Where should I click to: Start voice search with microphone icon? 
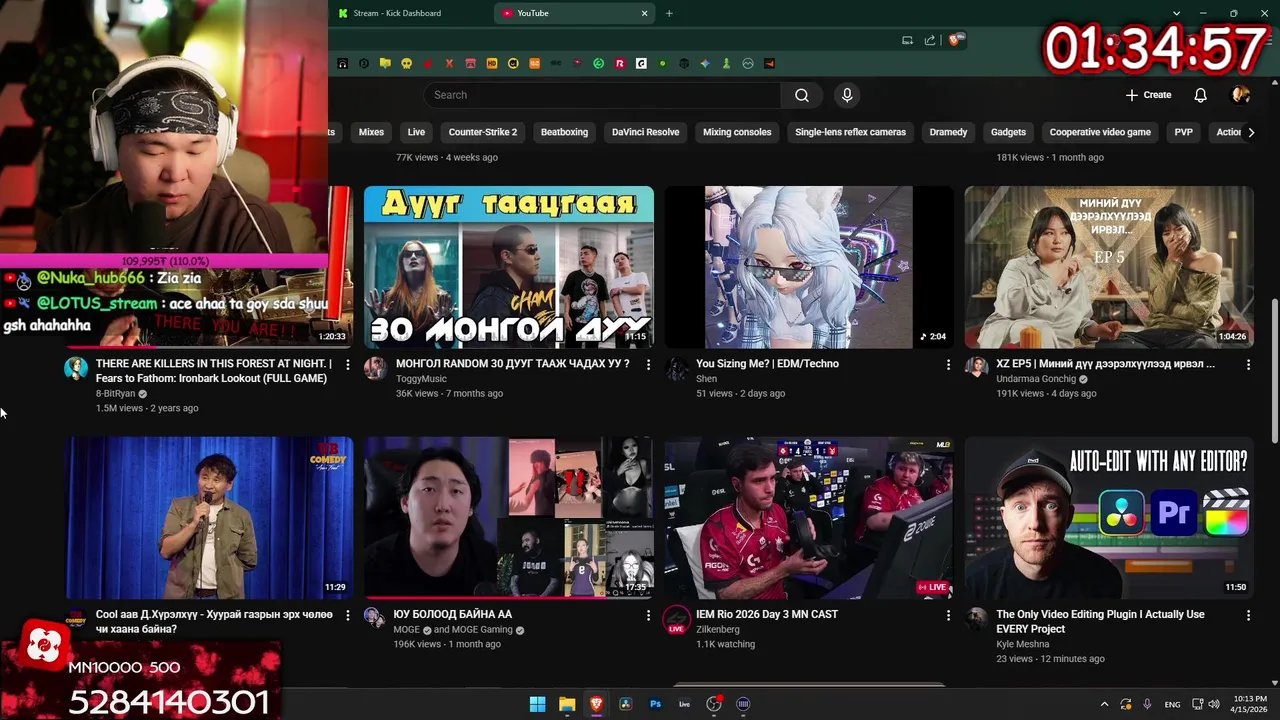point(847,95)
